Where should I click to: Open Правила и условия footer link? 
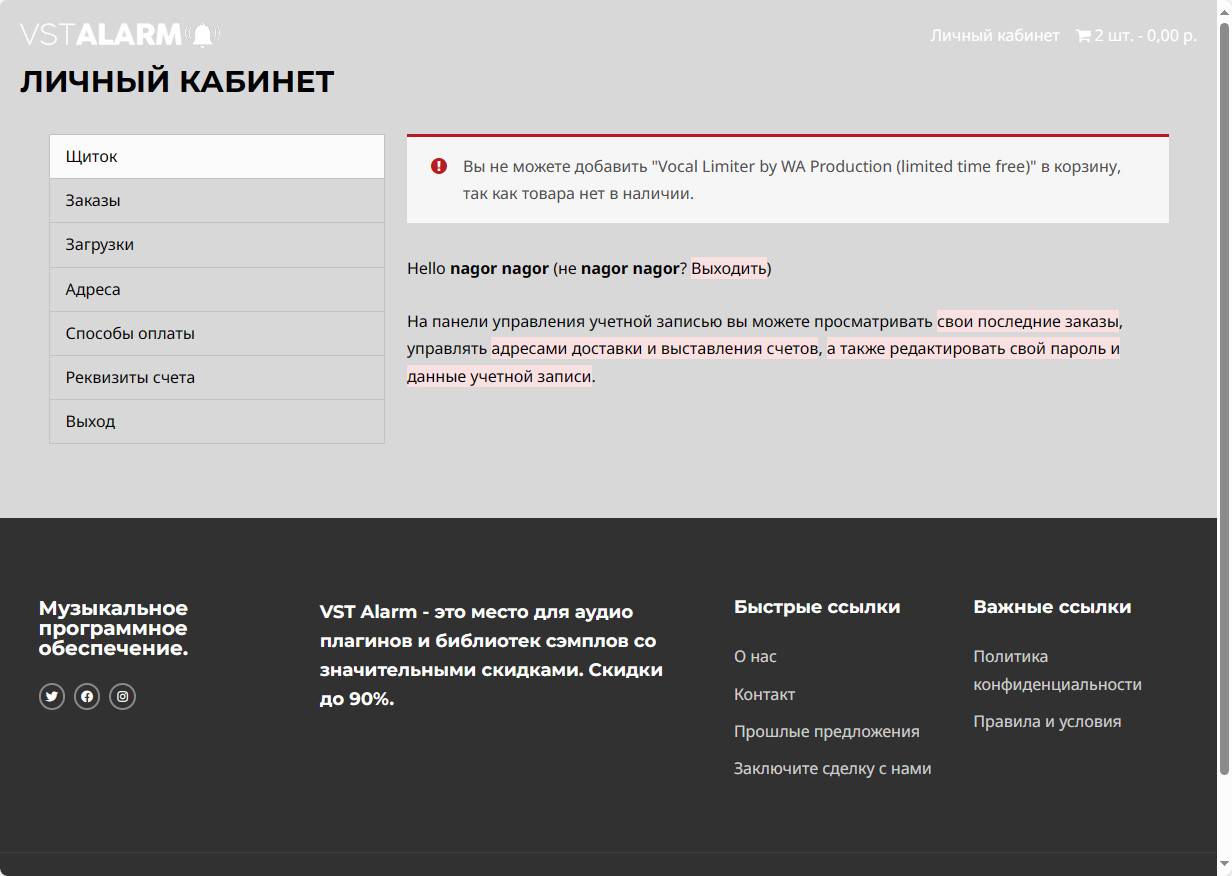coord(1047,722)
